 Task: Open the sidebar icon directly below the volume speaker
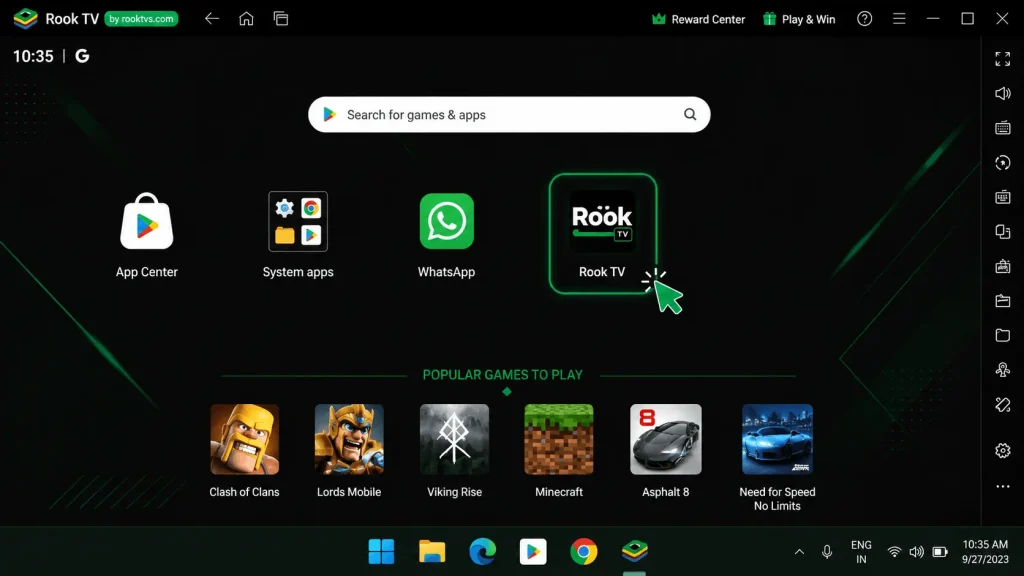tap(1002, 128)
